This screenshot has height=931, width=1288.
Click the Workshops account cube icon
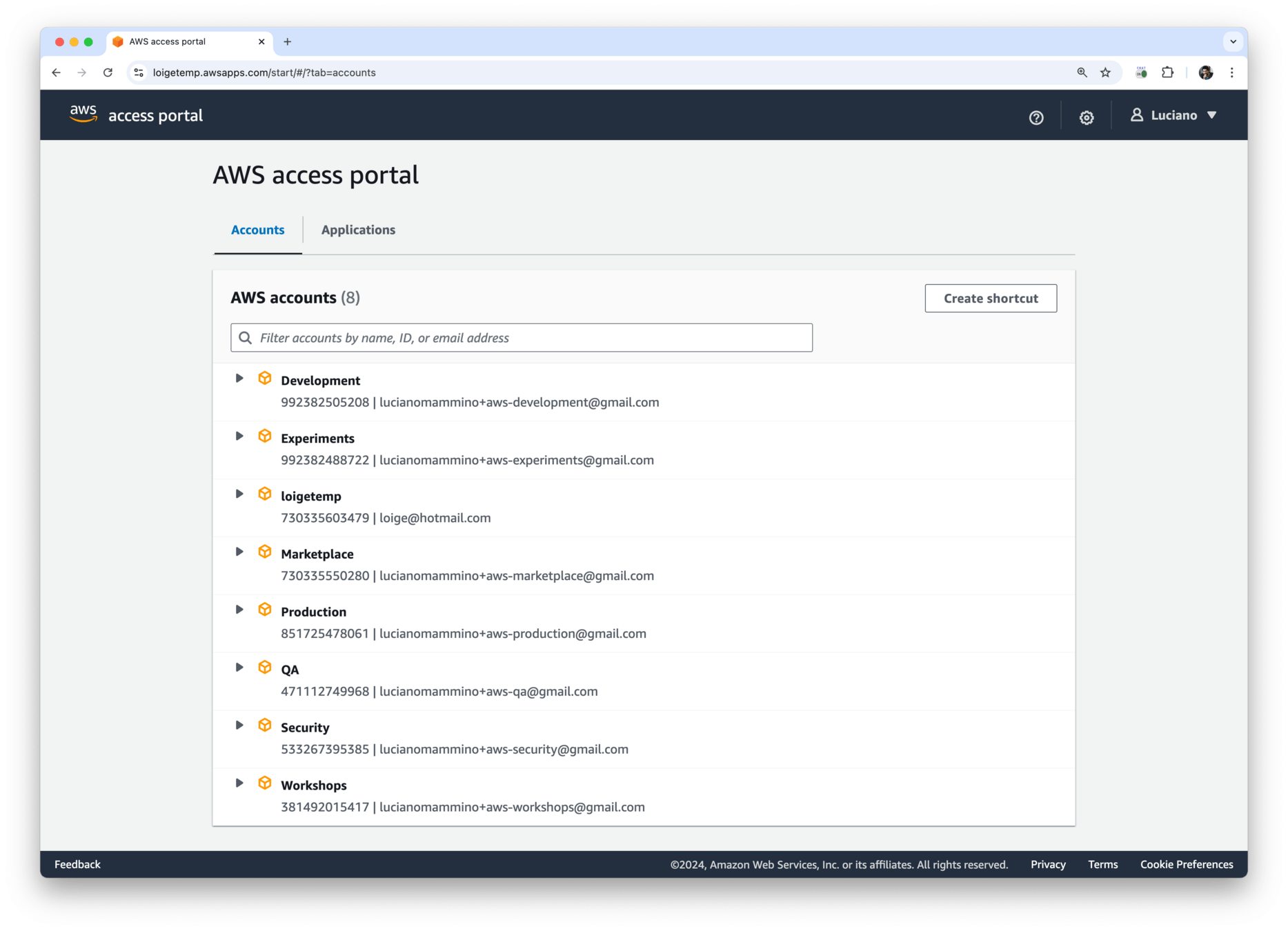(265, 784)
